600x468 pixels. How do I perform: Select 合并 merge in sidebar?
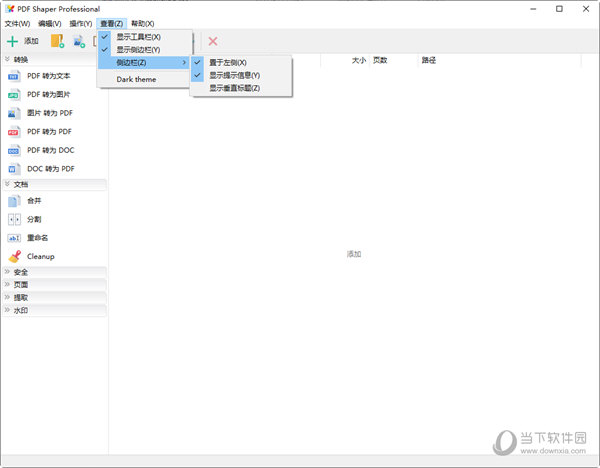pos(34,201)
